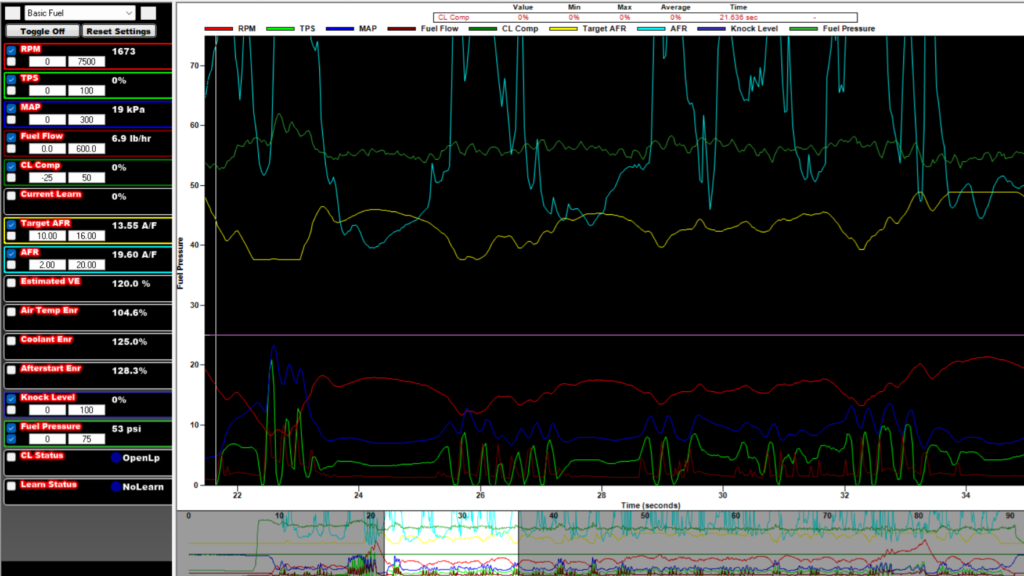This screenshot has height=576, width=1024.
Task: Click the Fuel Flow maximum field 600.0
Action: point(86,149)
